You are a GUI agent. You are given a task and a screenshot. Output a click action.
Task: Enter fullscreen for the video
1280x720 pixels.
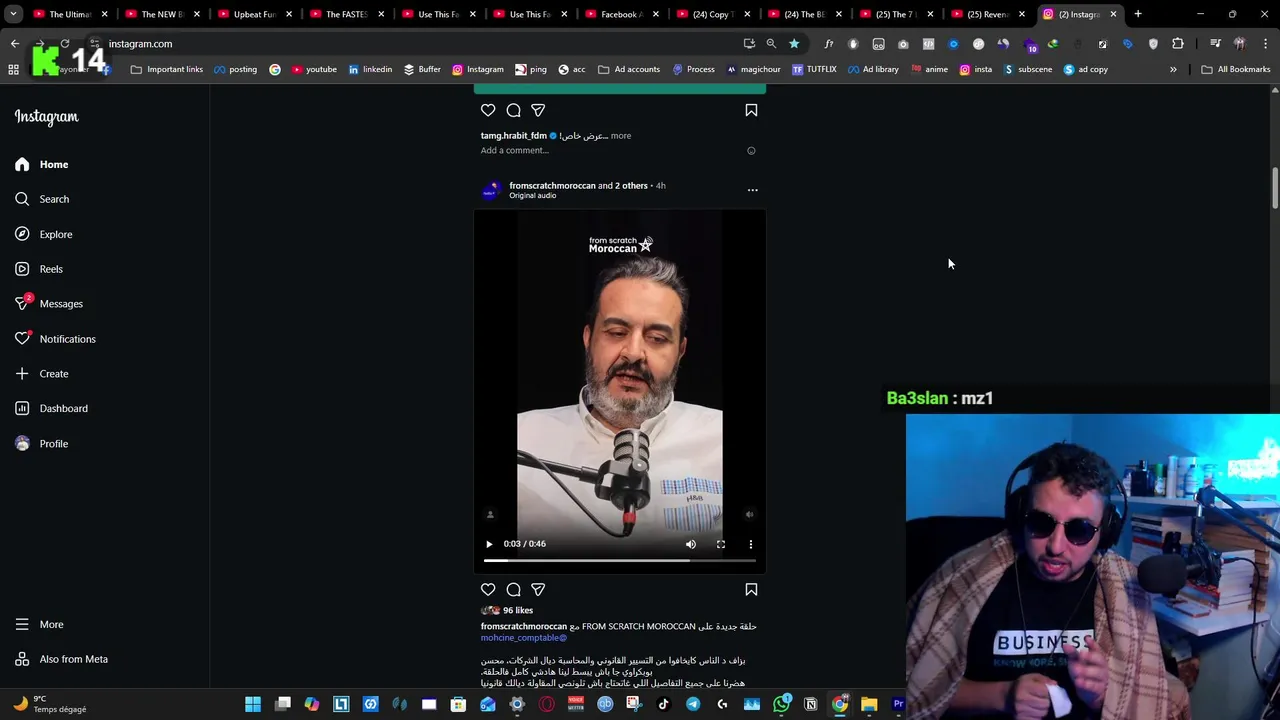(x=720, y=544)
